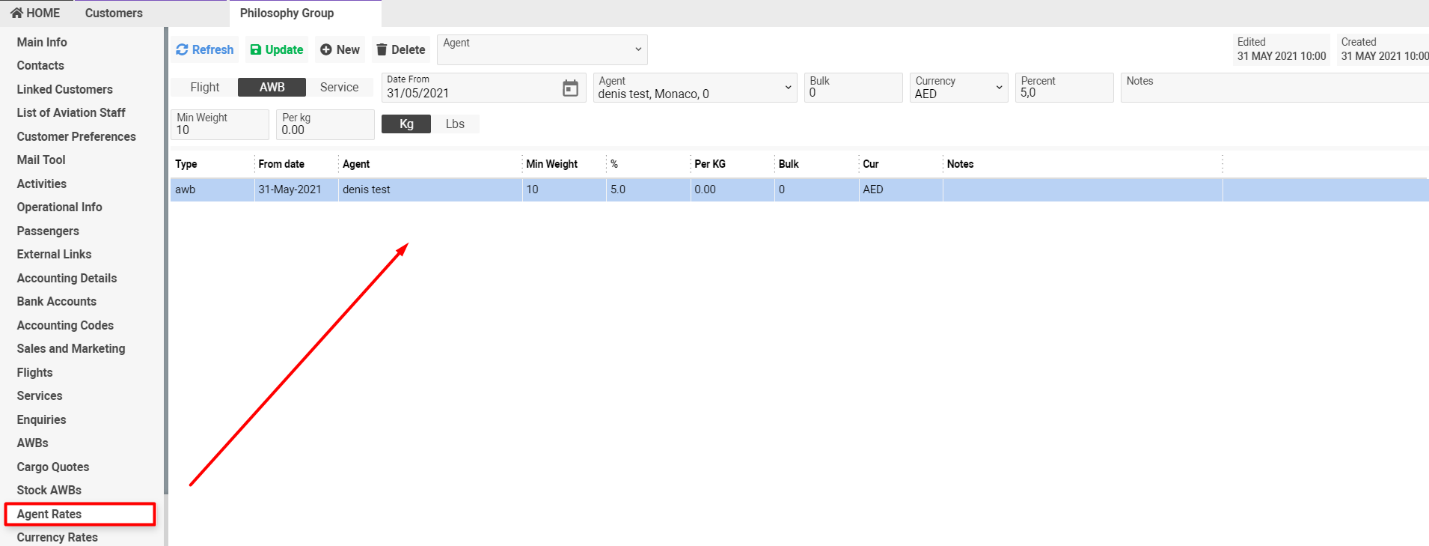Open Accounting Details section
The width and height of the screenshot is (1429, 546).
click(67, 278)
